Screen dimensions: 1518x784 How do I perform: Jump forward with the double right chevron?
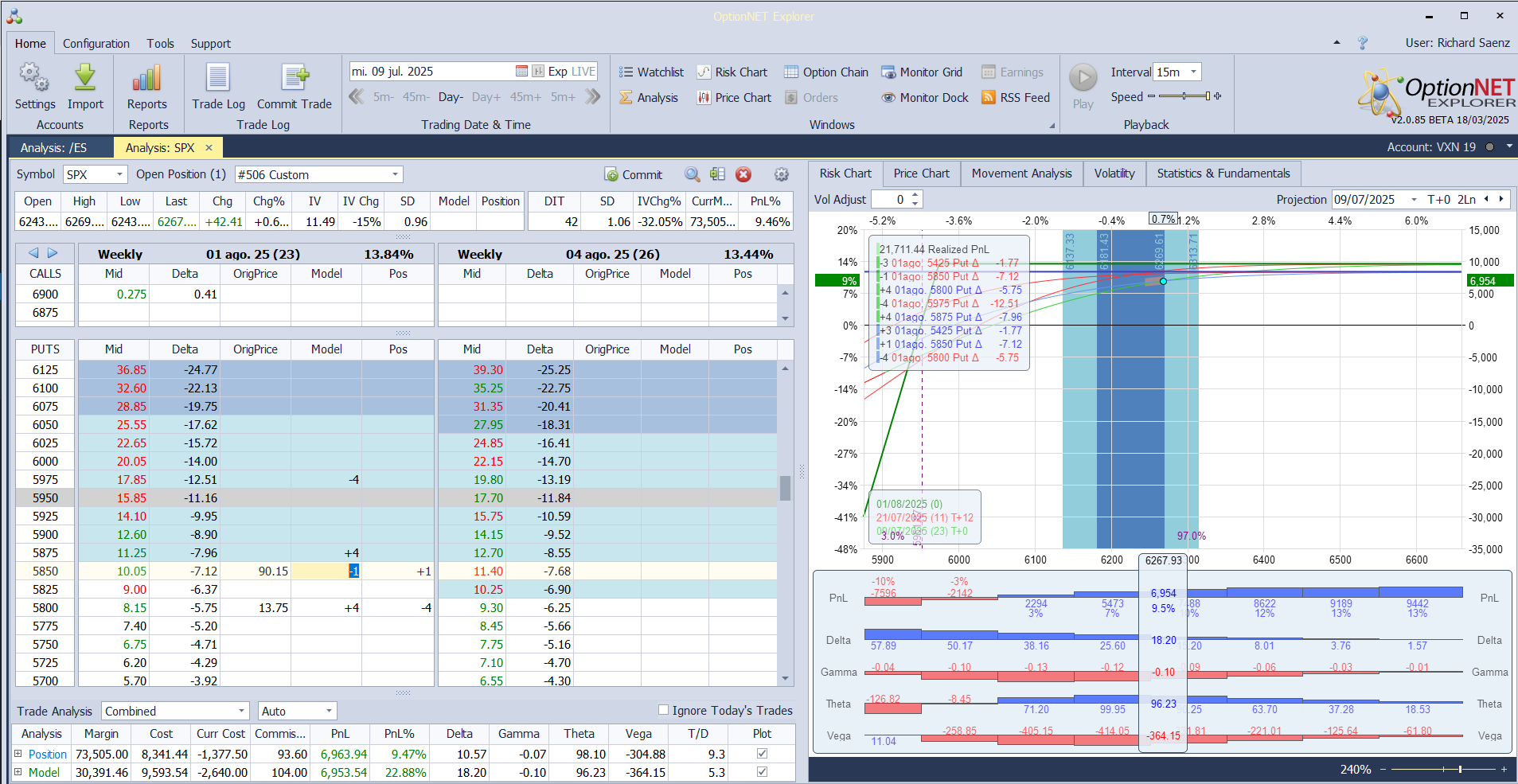click(x=592, y=96)
